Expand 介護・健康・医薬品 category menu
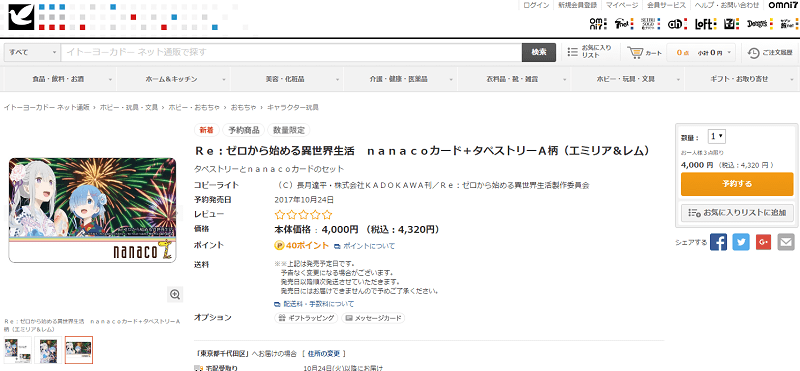The image size is (800, 371). pyautogui.click(x=401, y=79)
